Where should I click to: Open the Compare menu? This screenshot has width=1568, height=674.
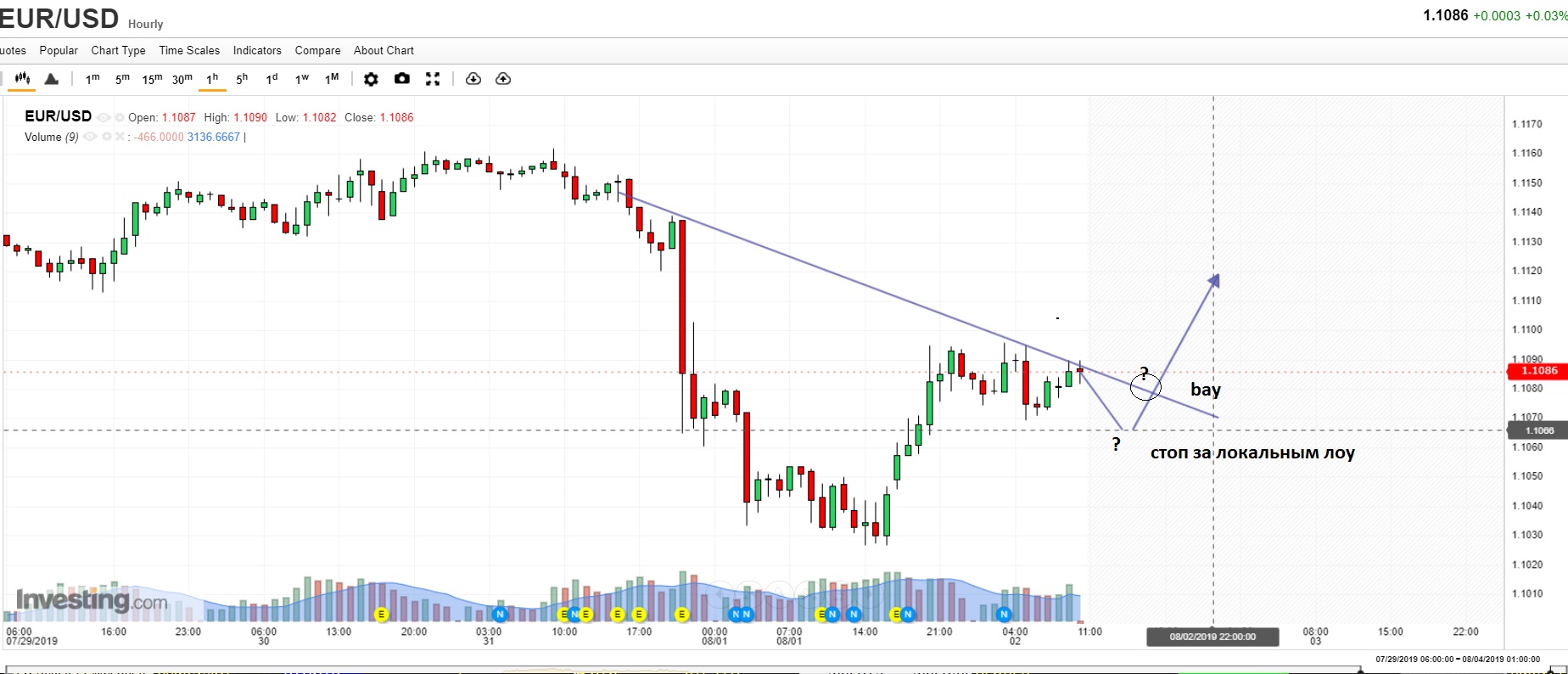317,50
